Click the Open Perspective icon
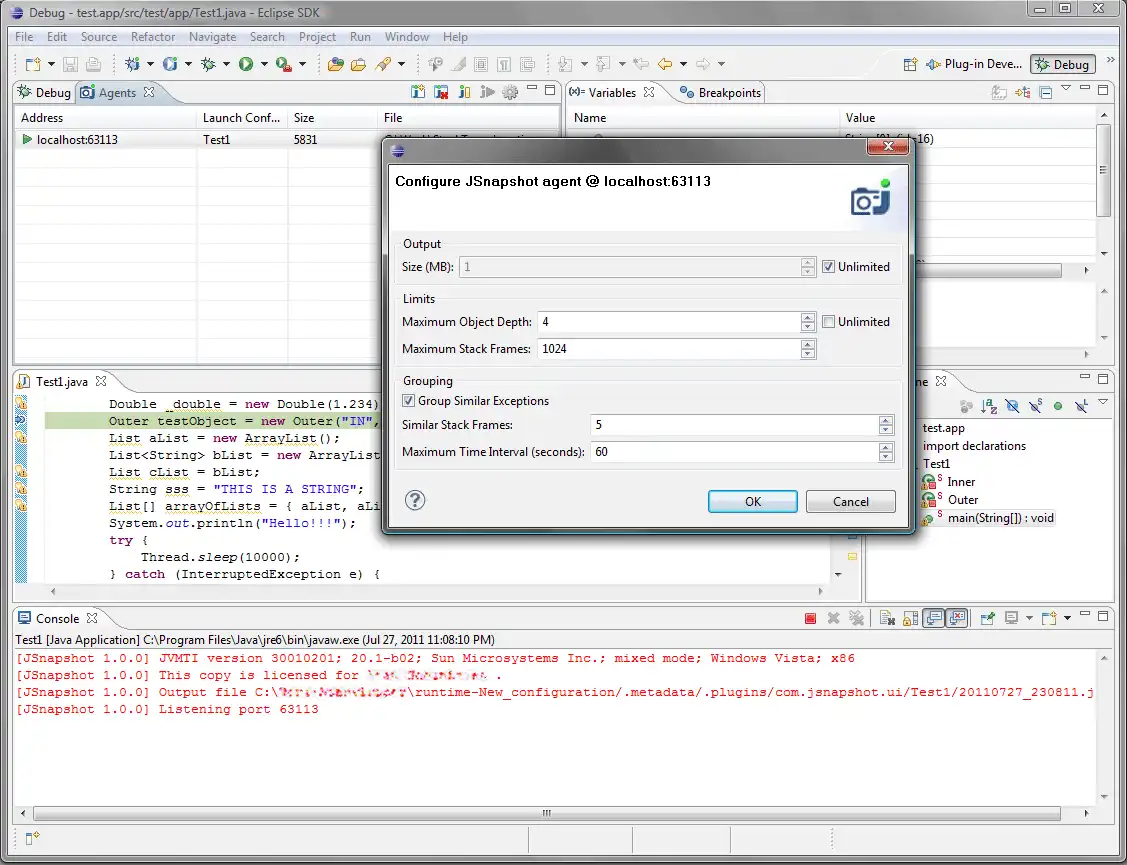1127x865 pixels. 910,64
